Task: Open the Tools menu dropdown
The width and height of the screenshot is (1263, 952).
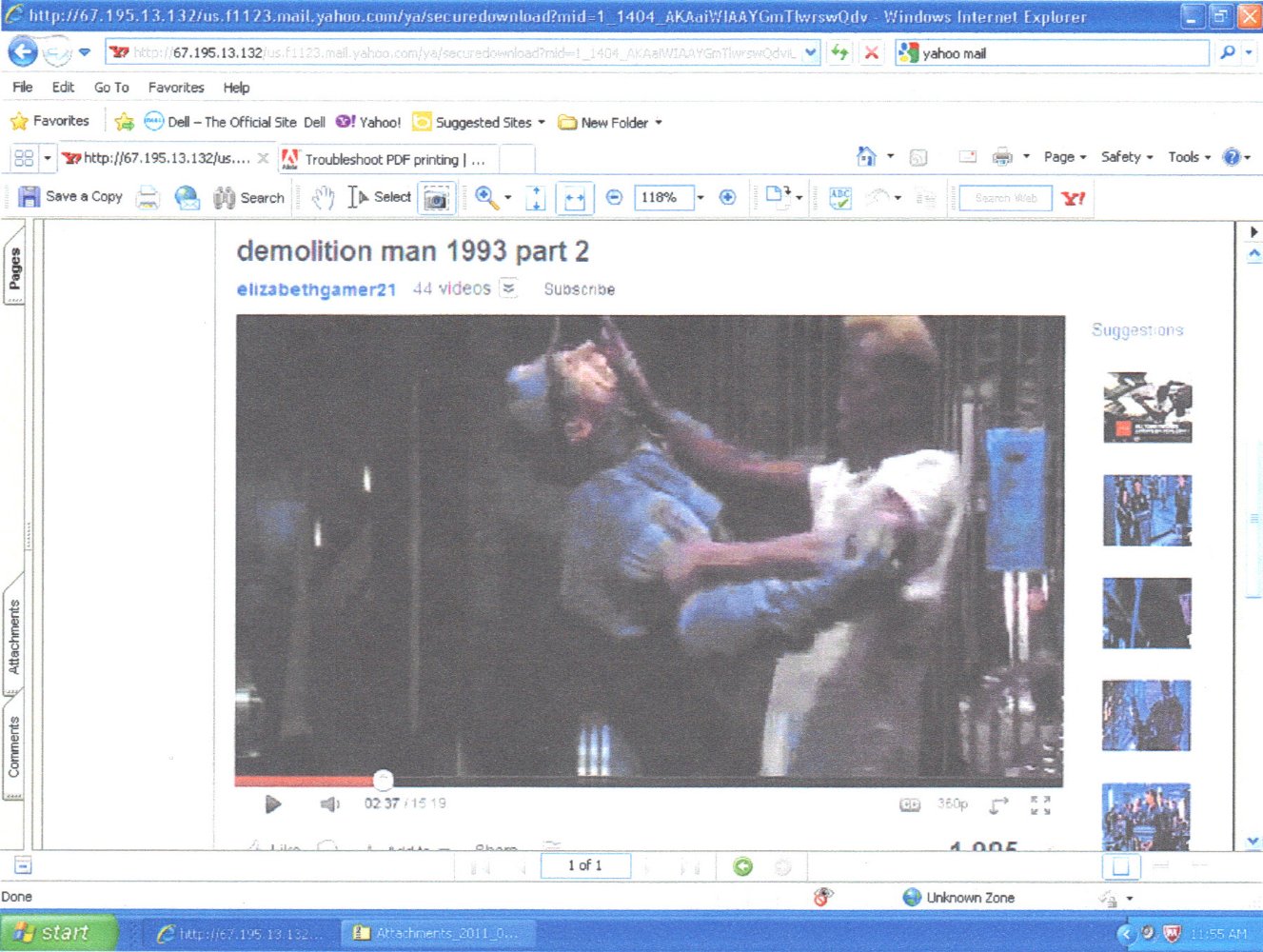Action: pyautogui.click(x=1190, y=157)
